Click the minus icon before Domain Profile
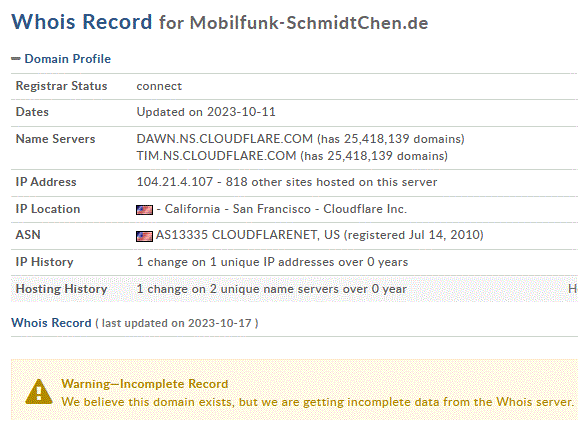This screenshot has height=421, width=579. click(16, 59)
